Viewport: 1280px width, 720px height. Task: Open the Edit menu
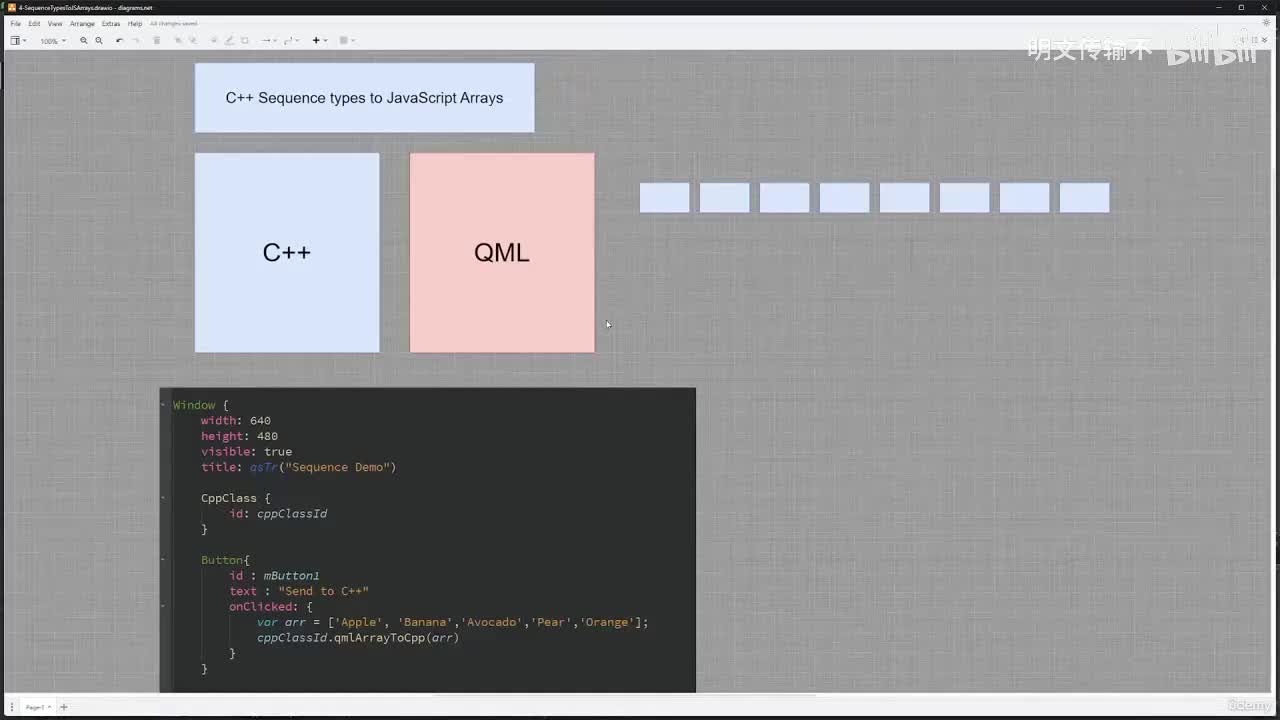point(34,23)
